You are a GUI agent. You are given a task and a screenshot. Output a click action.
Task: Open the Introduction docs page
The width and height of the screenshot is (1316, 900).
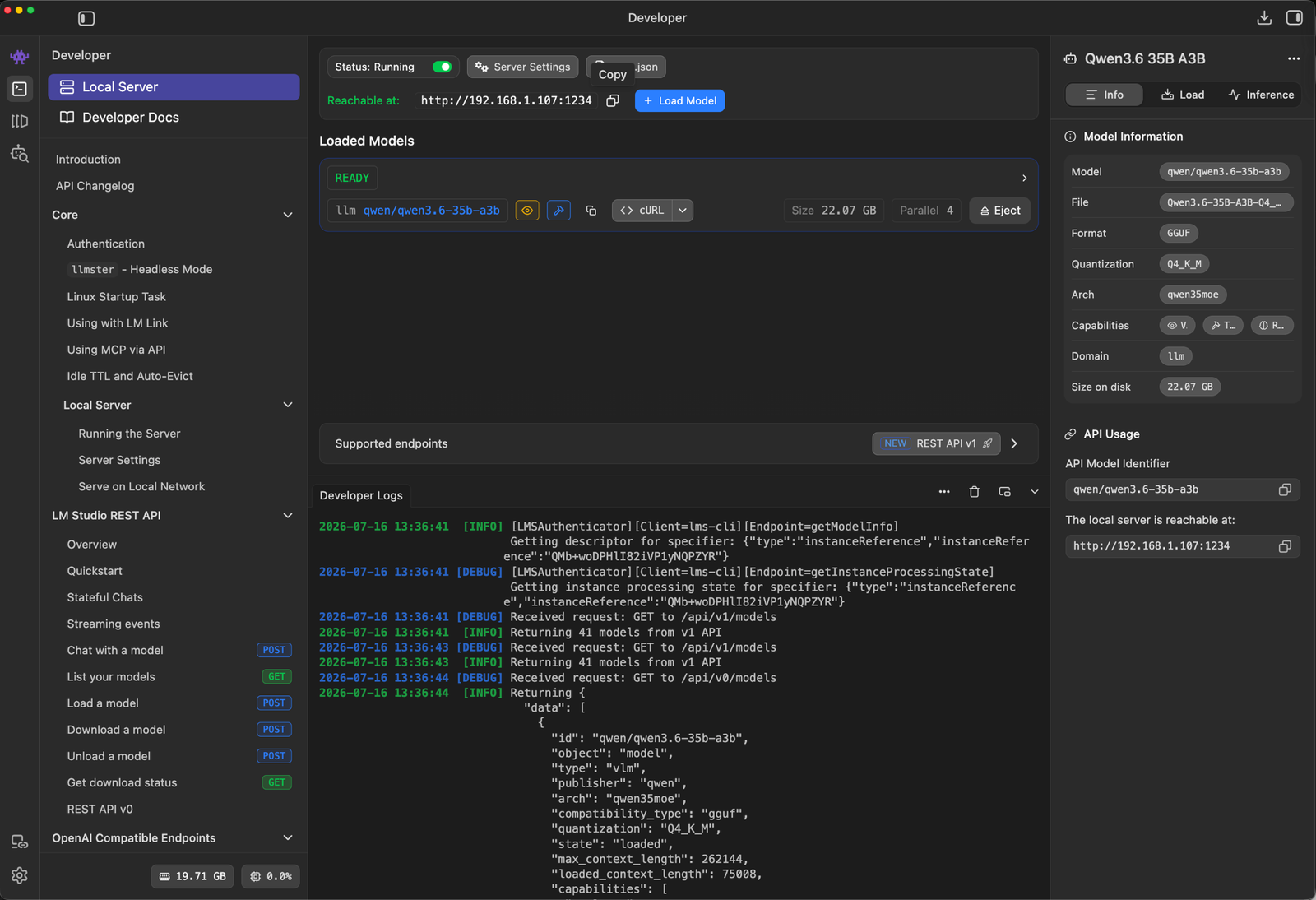point(88,160)
